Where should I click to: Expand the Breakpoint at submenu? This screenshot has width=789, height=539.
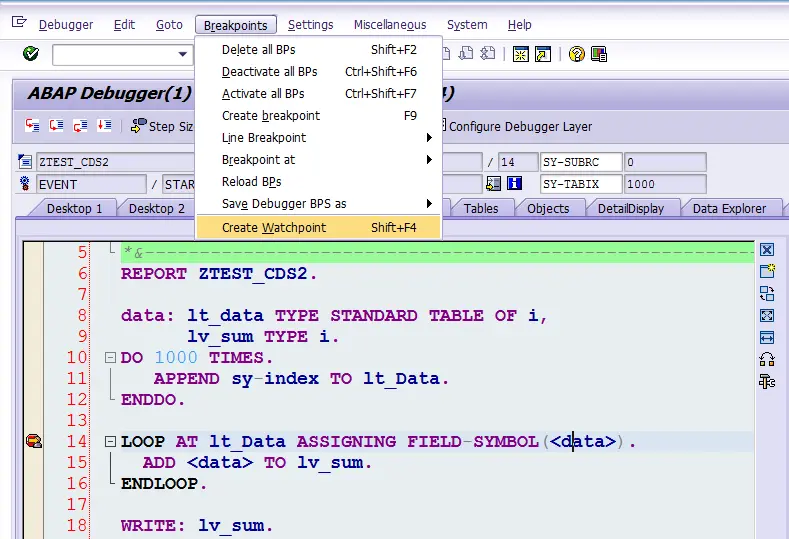pyautogui.click(x=429, y=160)
